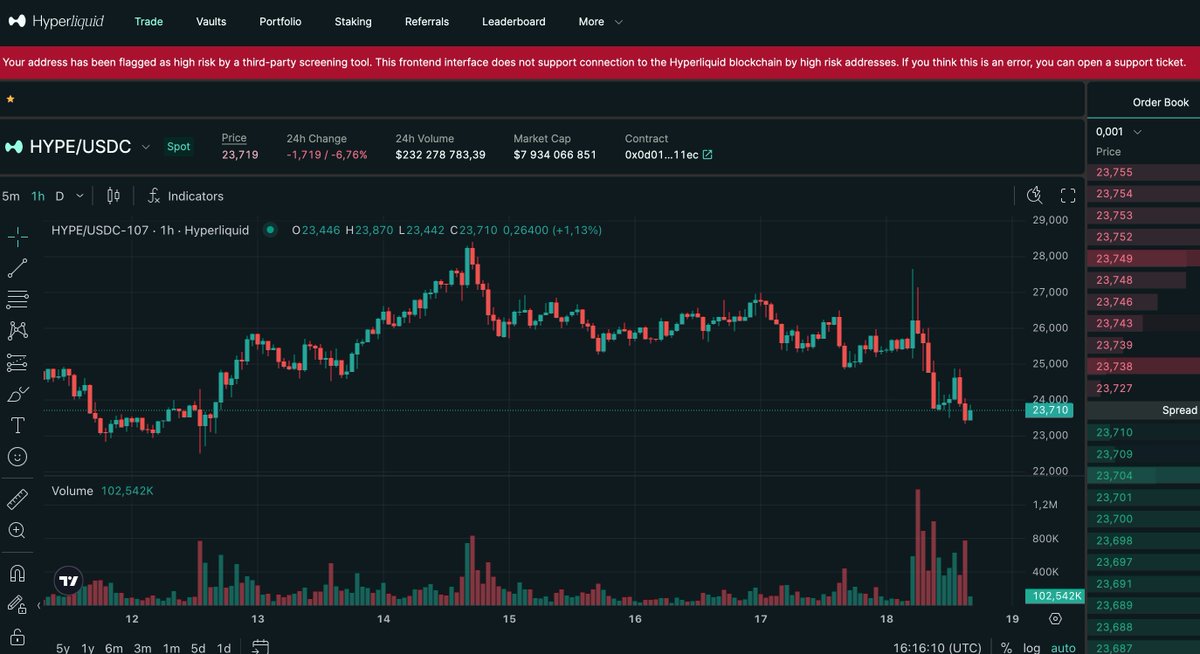The image size is (1200, 654).
Task: Switch to the Order Book tab
Action: [x=1160, y=102]
